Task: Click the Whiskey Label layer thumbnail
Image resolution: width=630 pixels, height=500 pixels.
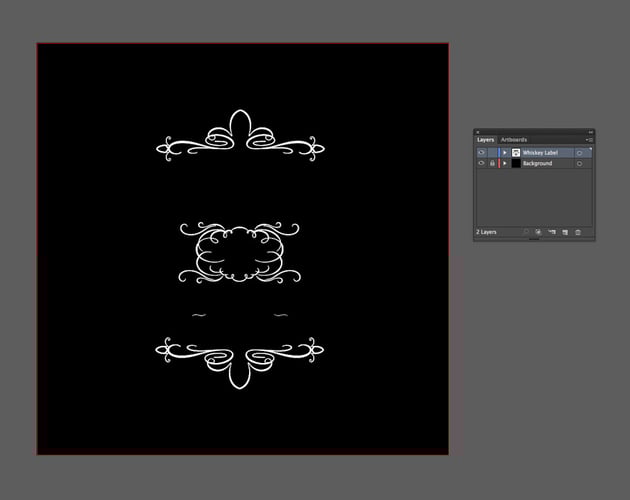Action: pyautogui.click(x=516, y=153)
